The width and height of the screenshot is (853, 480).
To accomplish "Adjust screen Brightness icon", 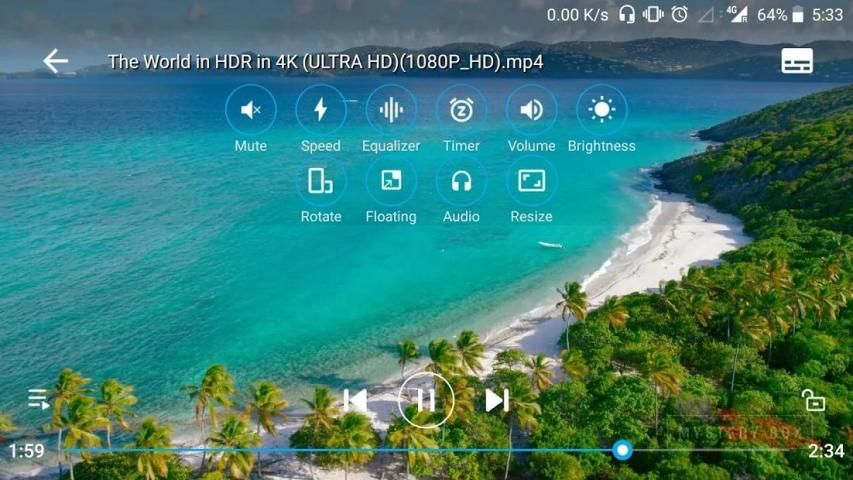I will point(602,110).
